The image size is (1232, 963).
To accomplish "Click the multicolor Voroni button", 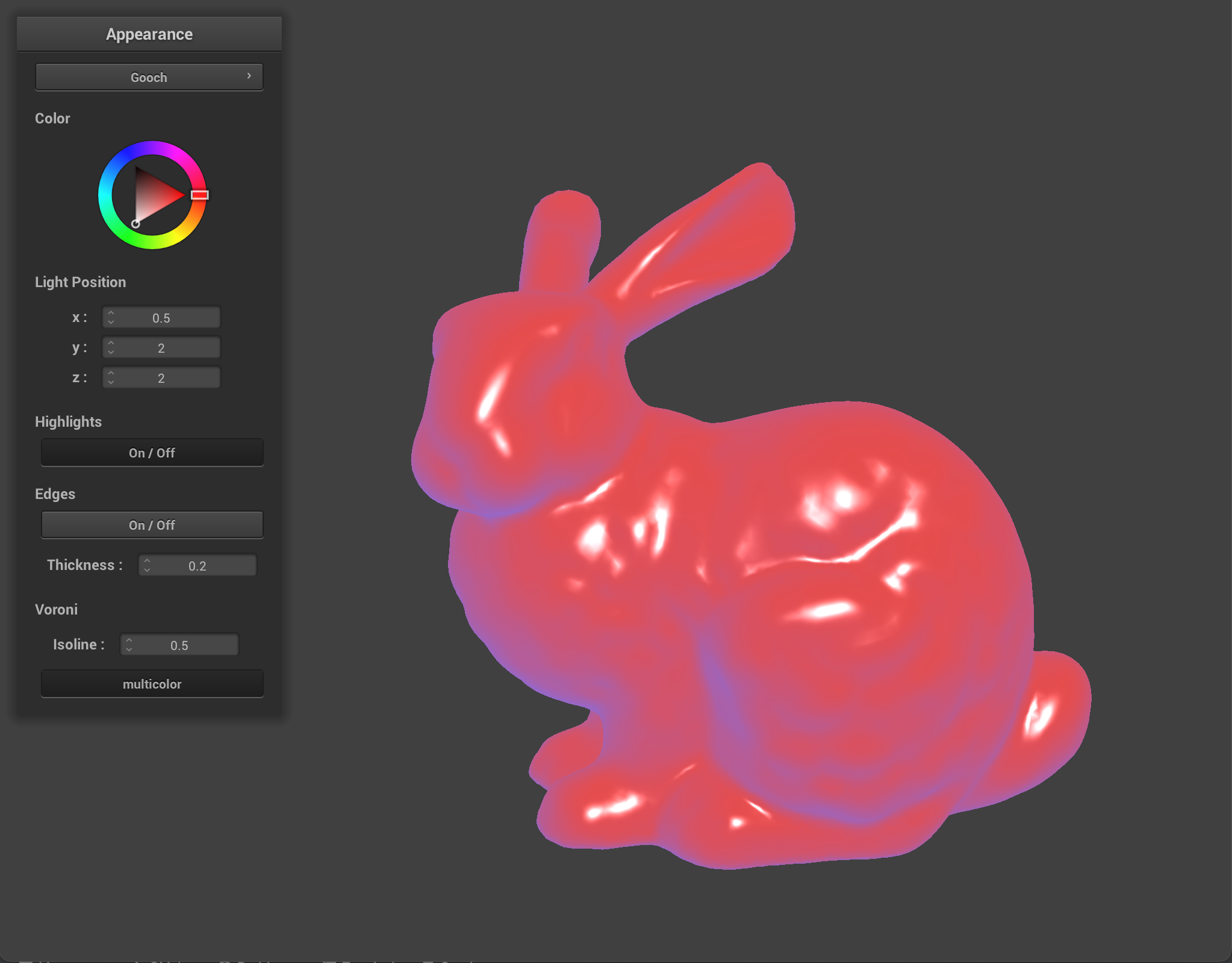I will tap(152, 684).
